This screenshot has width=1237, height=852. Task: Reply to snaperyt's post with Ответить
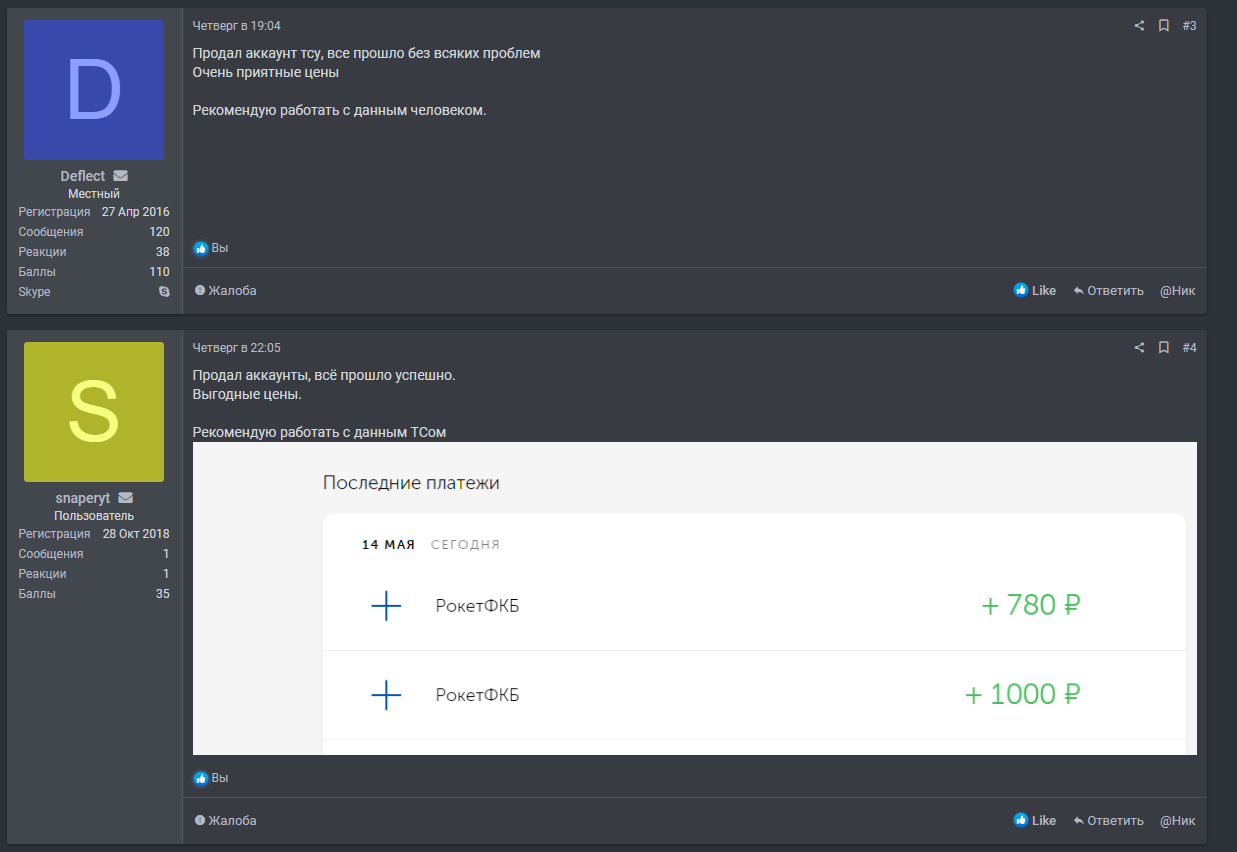click(x=1108, y=821)
